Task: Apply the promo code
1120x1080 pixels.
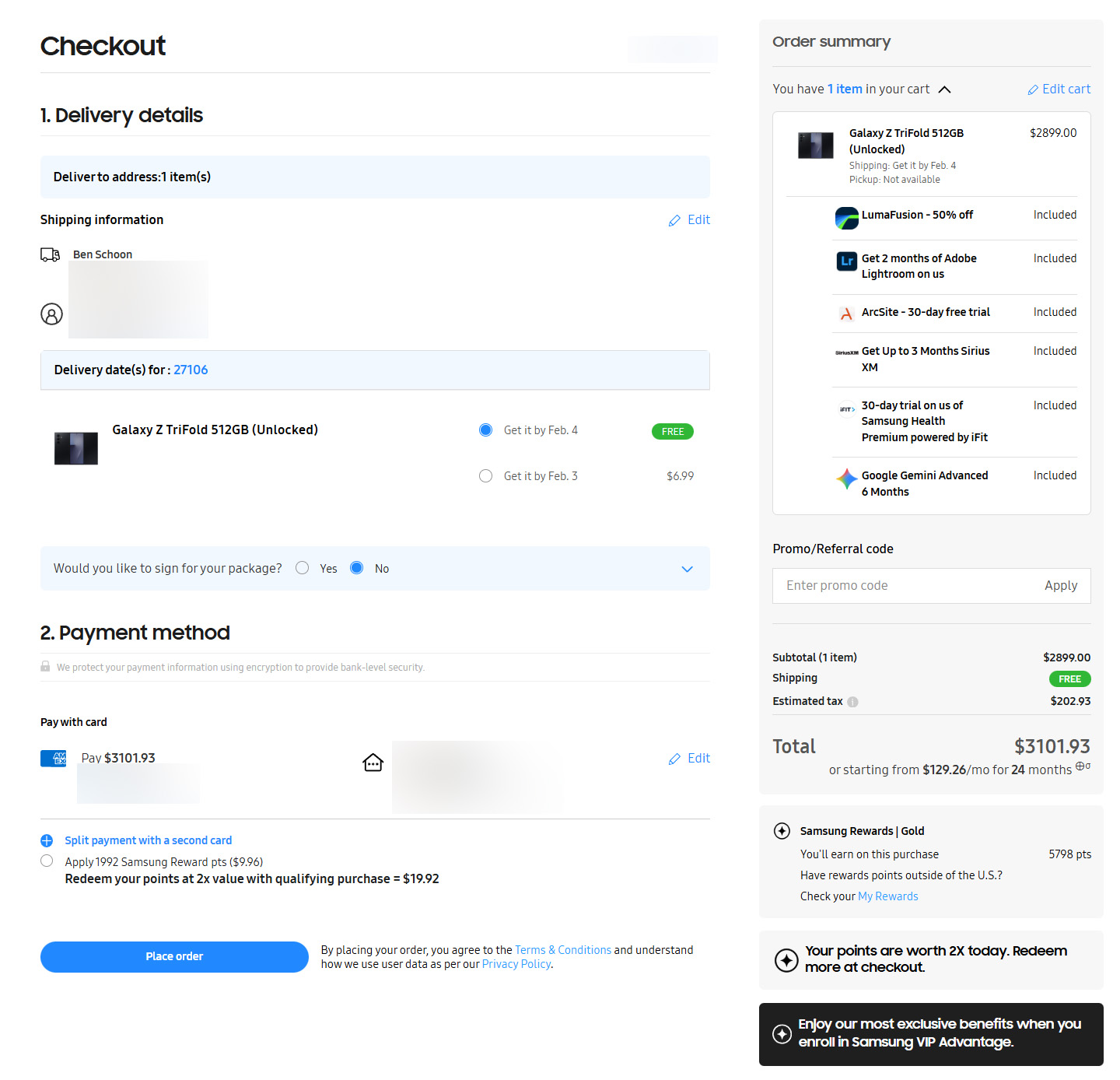Action: [x=1060, y=586]
